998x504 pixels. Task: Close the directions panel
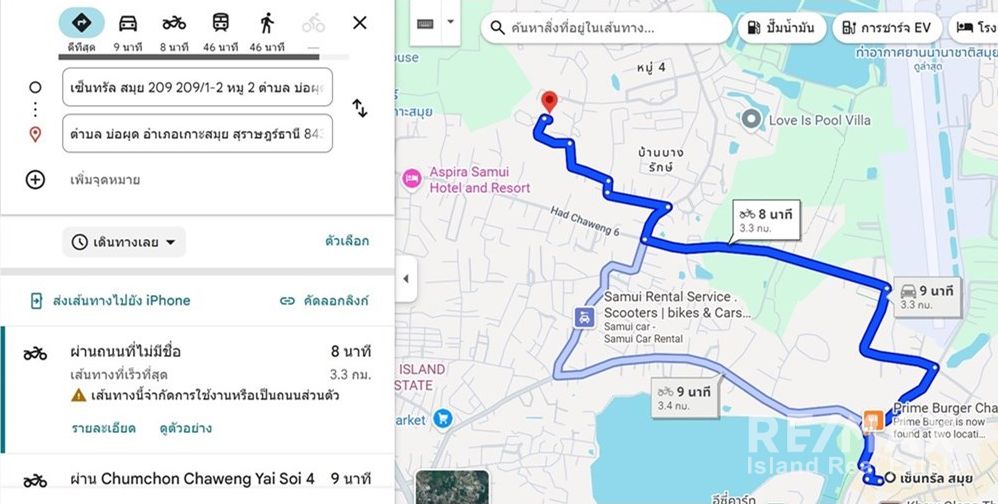coord(360,23)
